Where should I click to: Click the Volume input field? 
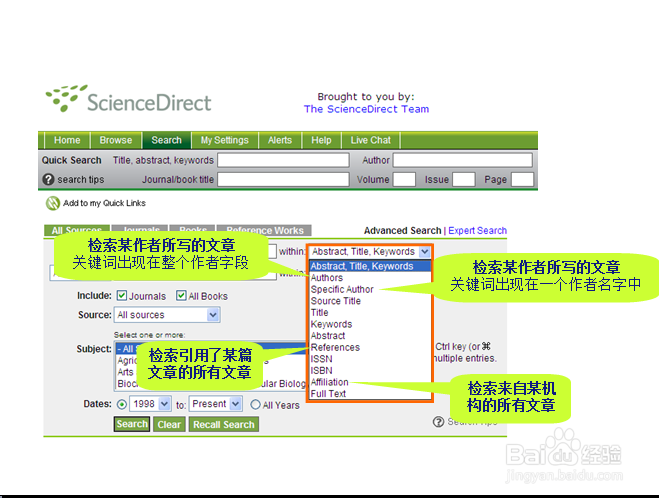(x=404, y=179)
